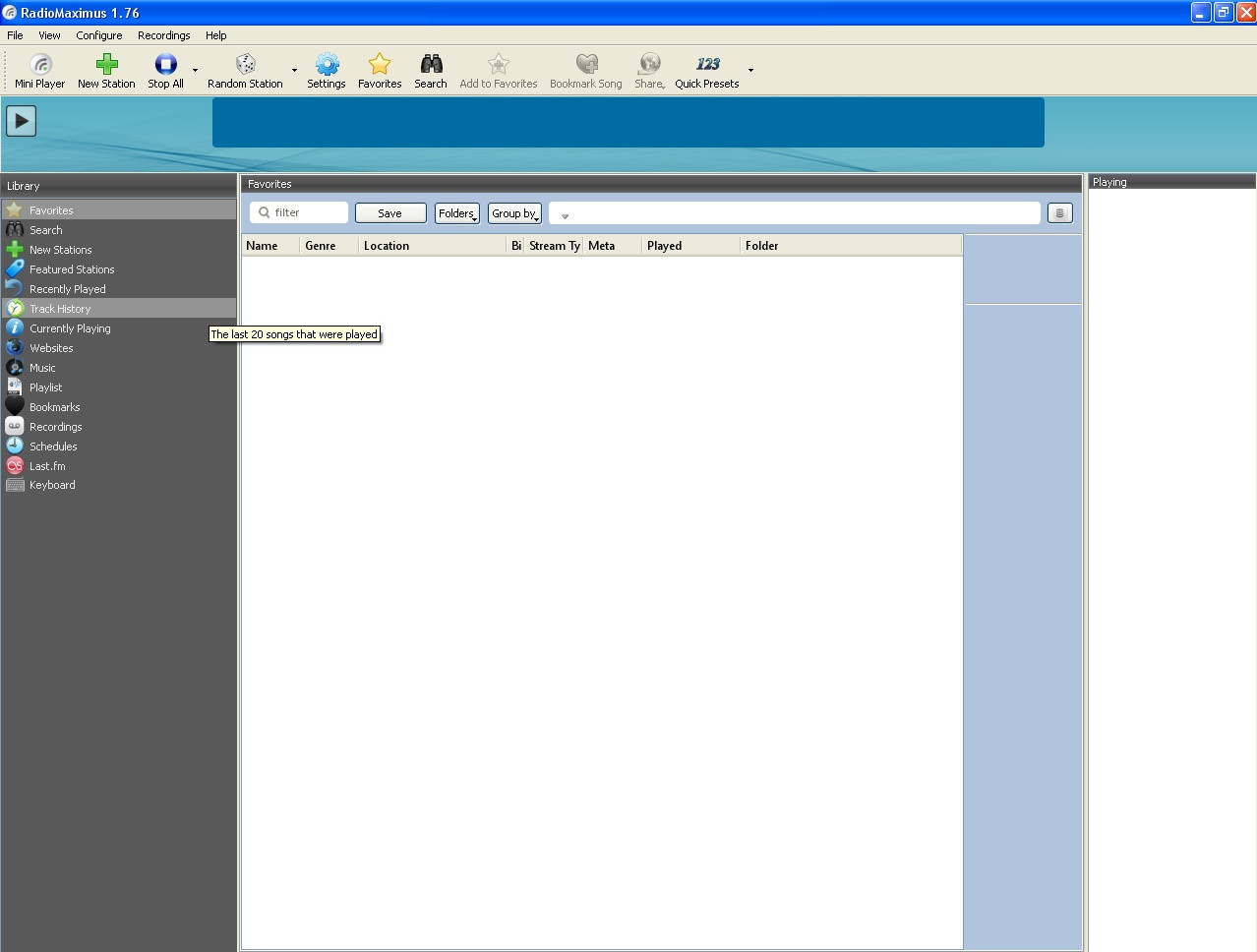Viewport: 1257px width, 952px height.
Task: Open the Group by dropdown
Action: coord(514,213)
